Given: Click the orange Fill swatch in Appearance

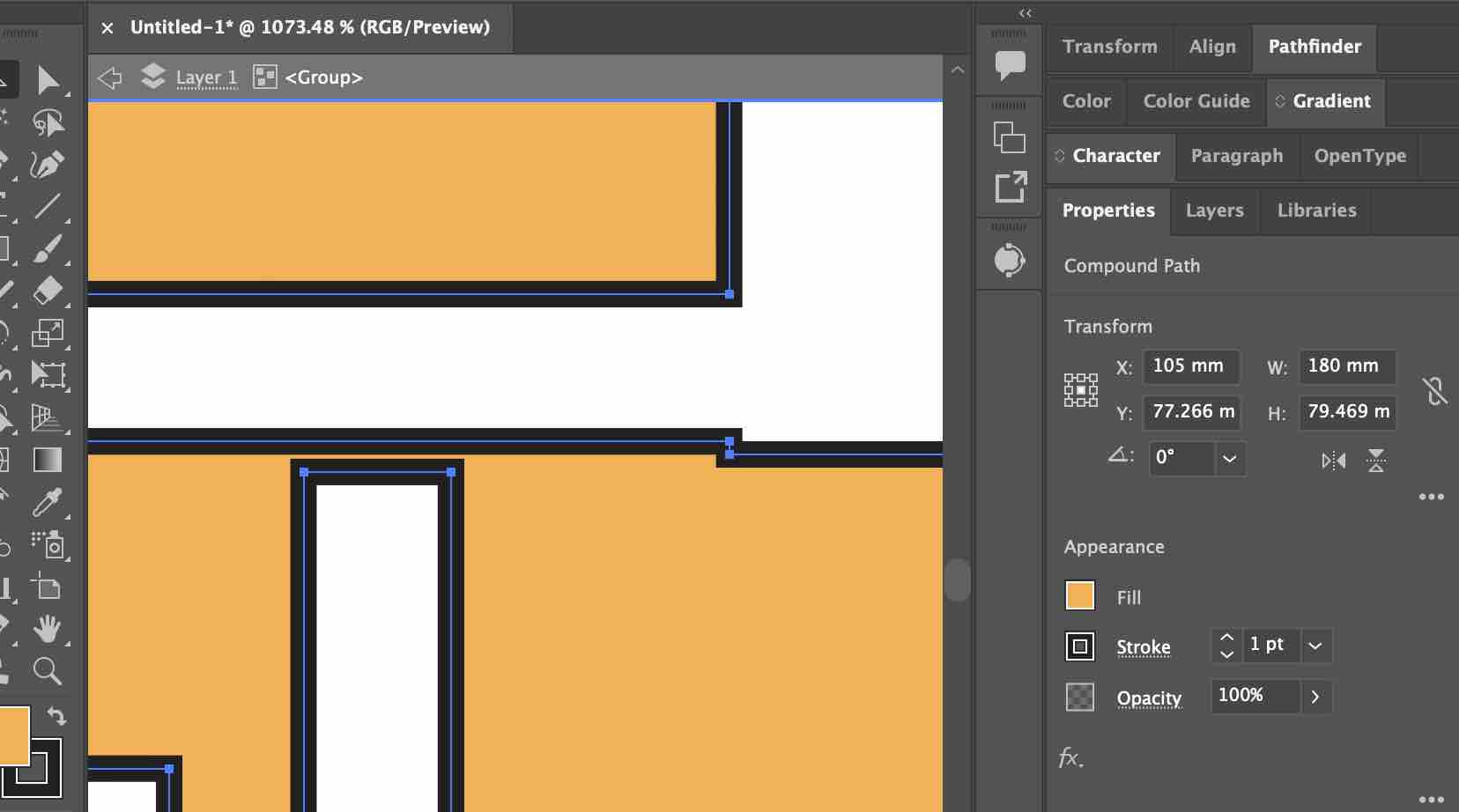Looking at the screenshot, I should coord(1080,596).
